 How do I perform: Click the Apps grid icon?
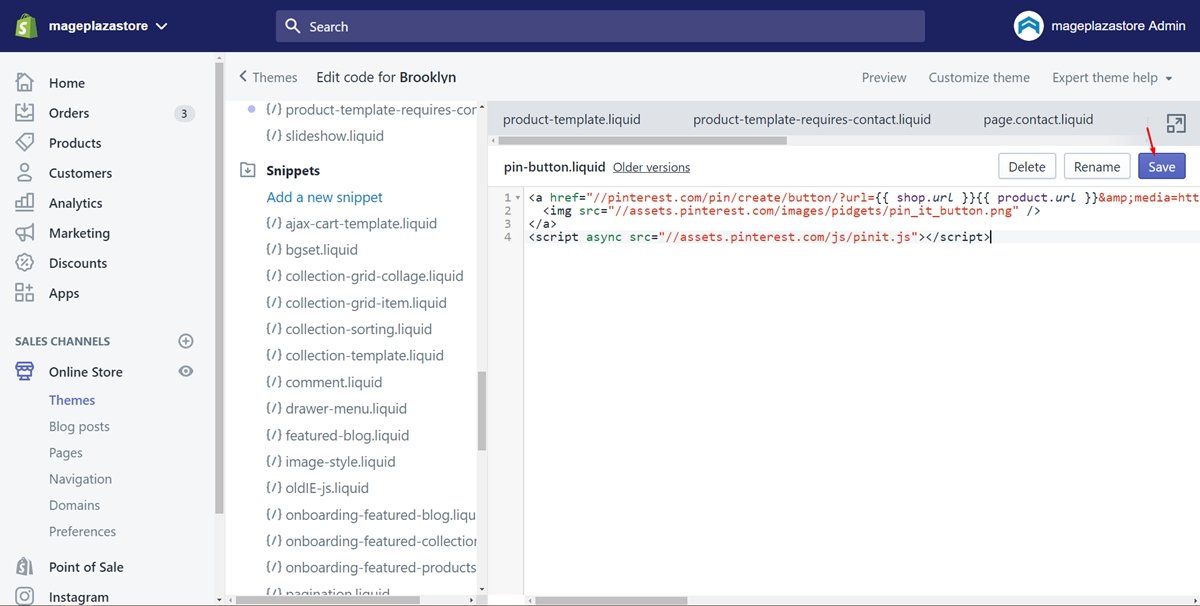point(25,293)
